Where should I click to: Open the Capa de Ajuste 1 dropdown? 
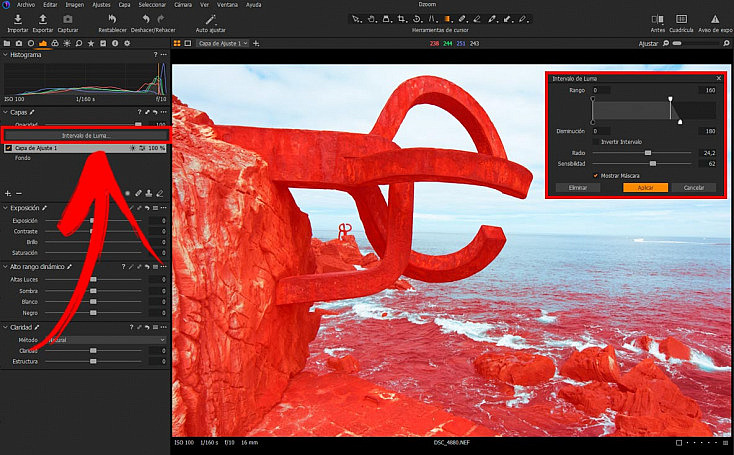[x=222, y=43]
